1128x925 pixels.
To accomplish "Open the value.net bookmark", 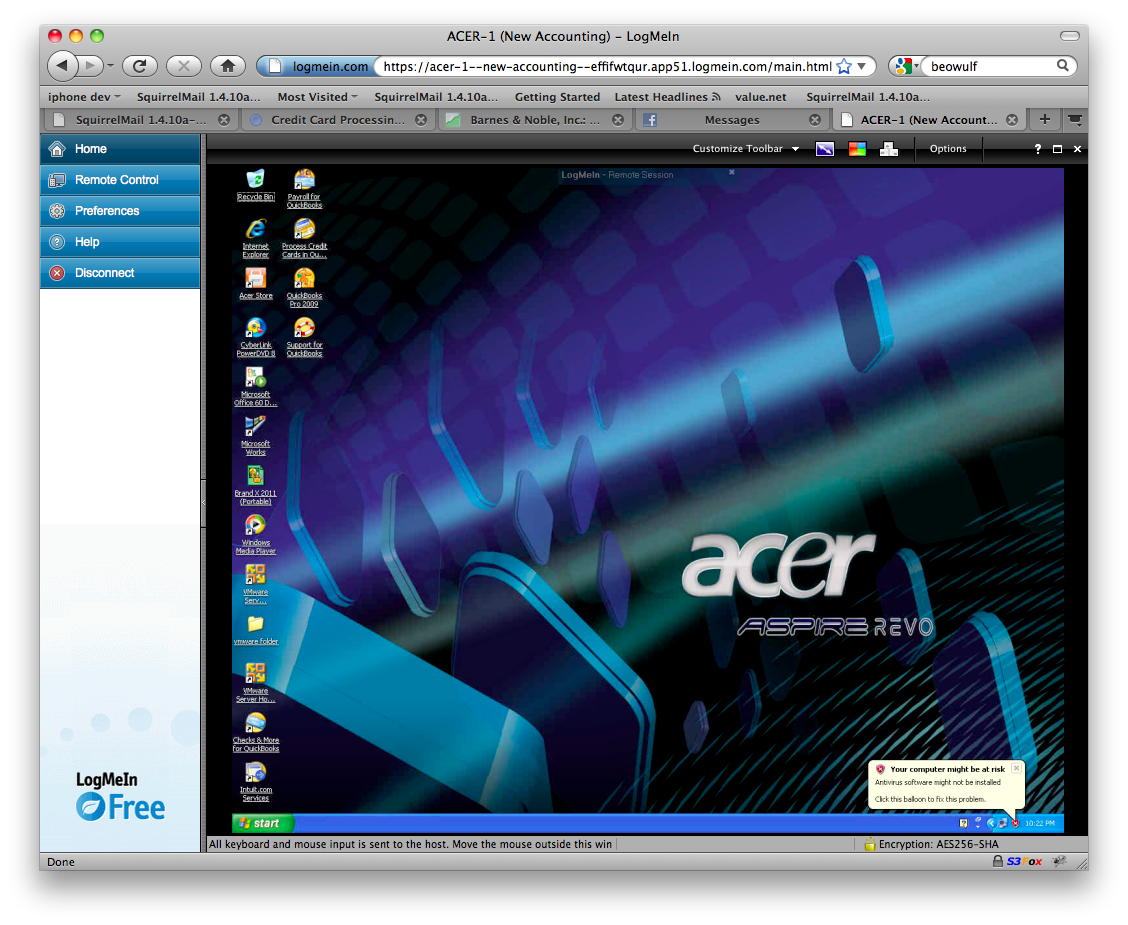I will click(760, 96).
